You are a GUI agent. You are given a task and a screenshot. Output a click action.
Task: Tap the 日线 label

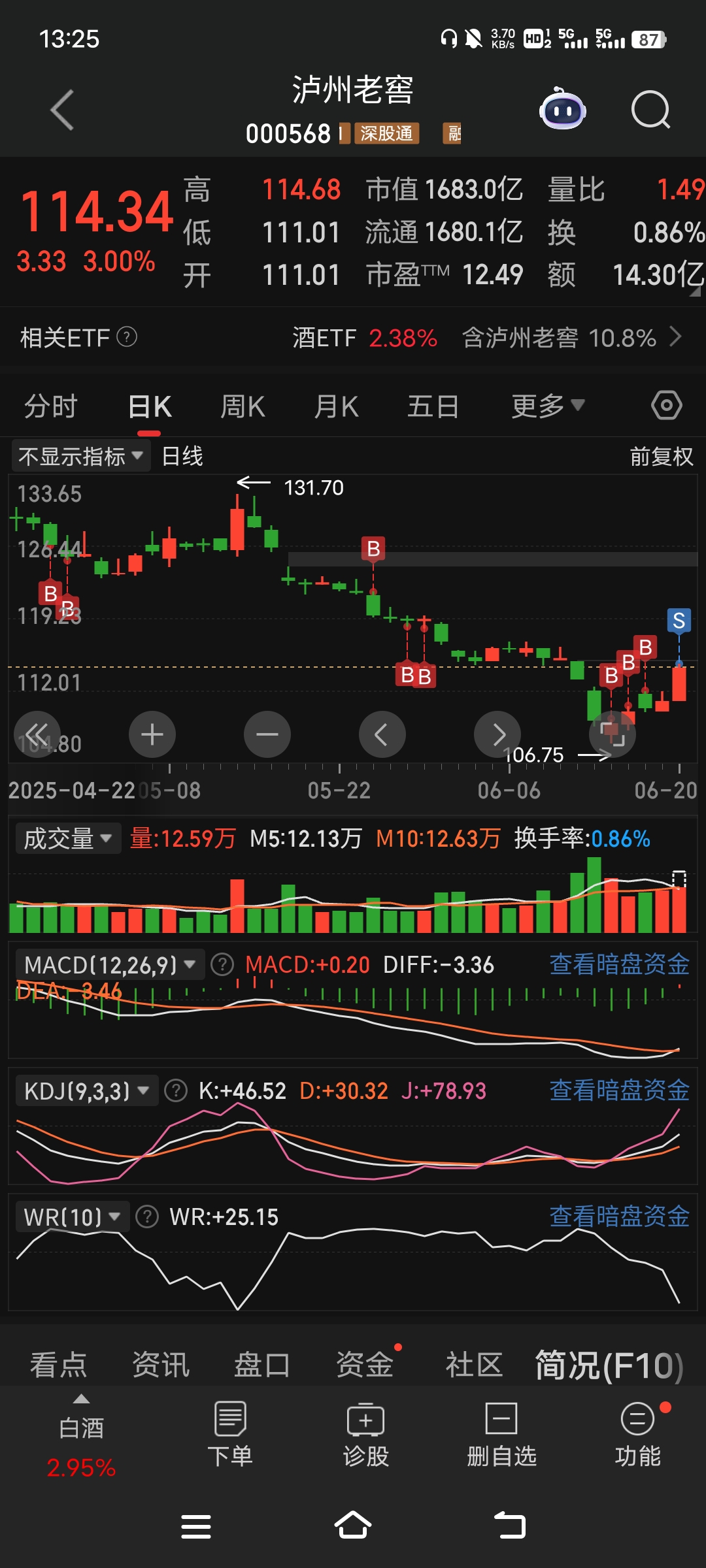(x=182, y=456)
